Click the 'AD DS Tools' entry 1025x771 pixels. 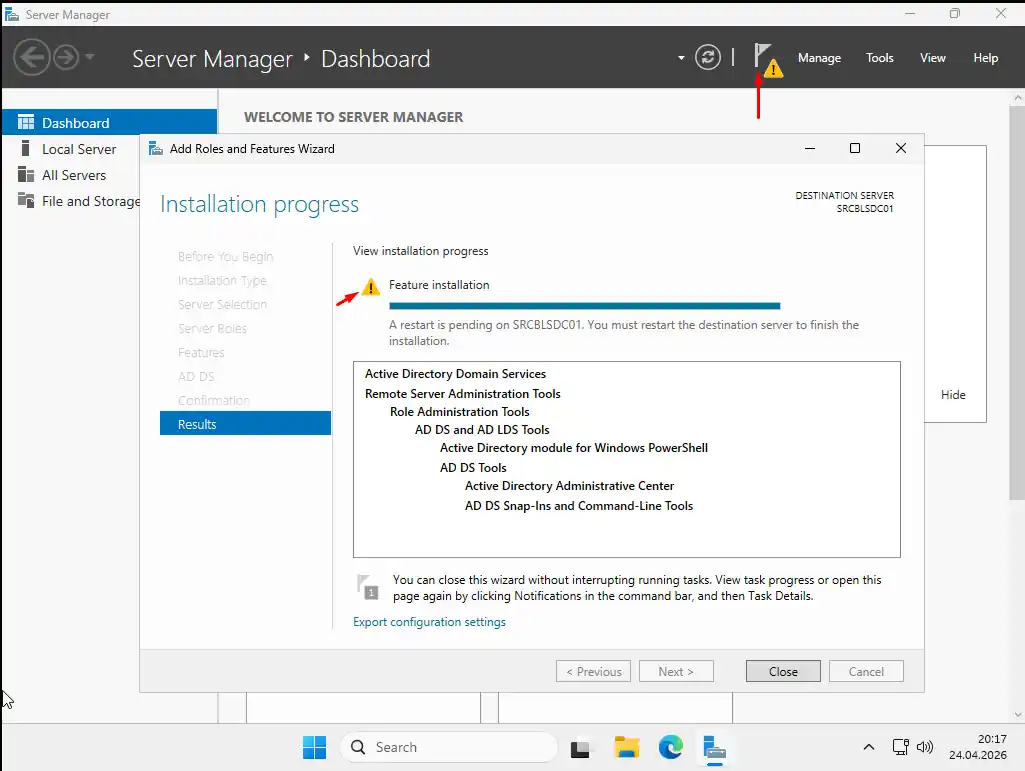pyautogui.click(x=473, y=468)
